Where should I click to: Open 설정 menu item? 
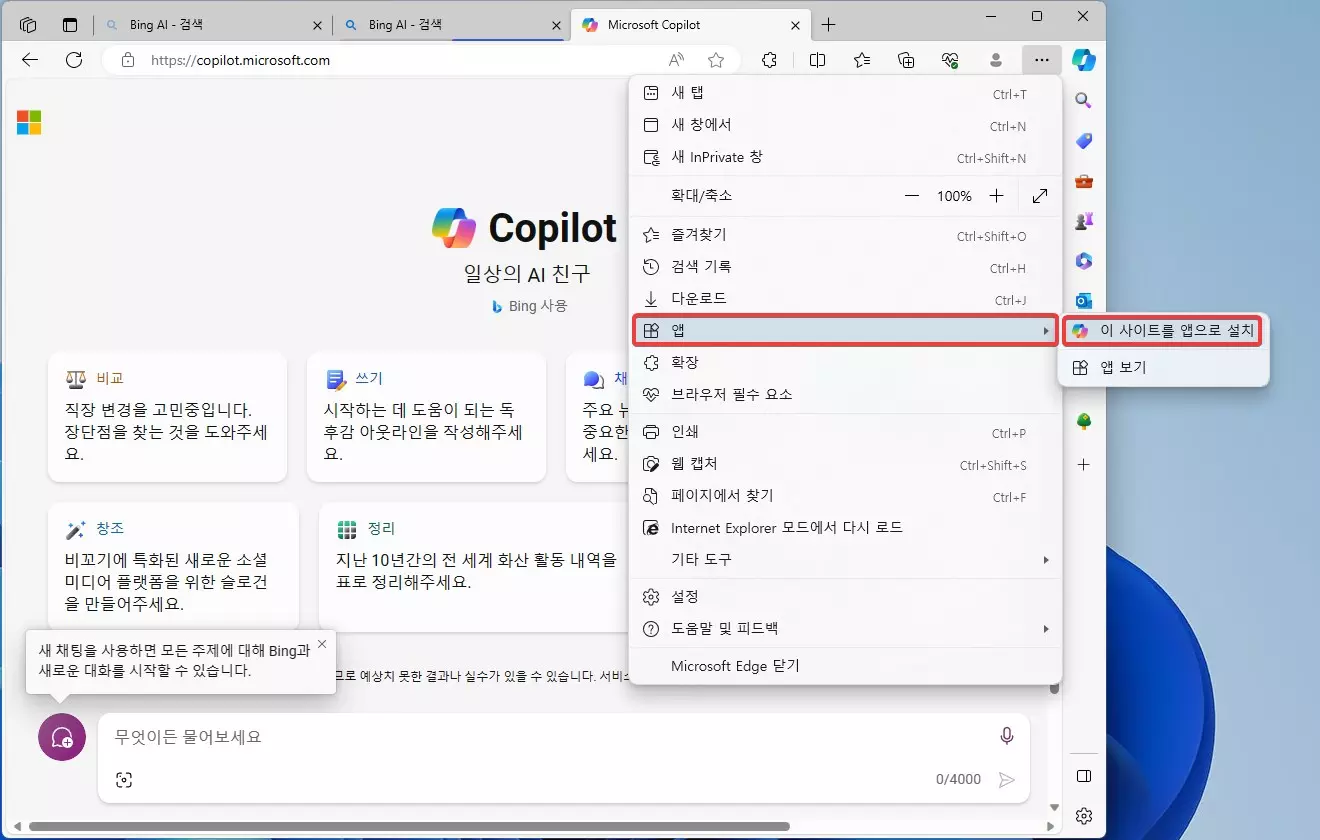tap(845, 597)
